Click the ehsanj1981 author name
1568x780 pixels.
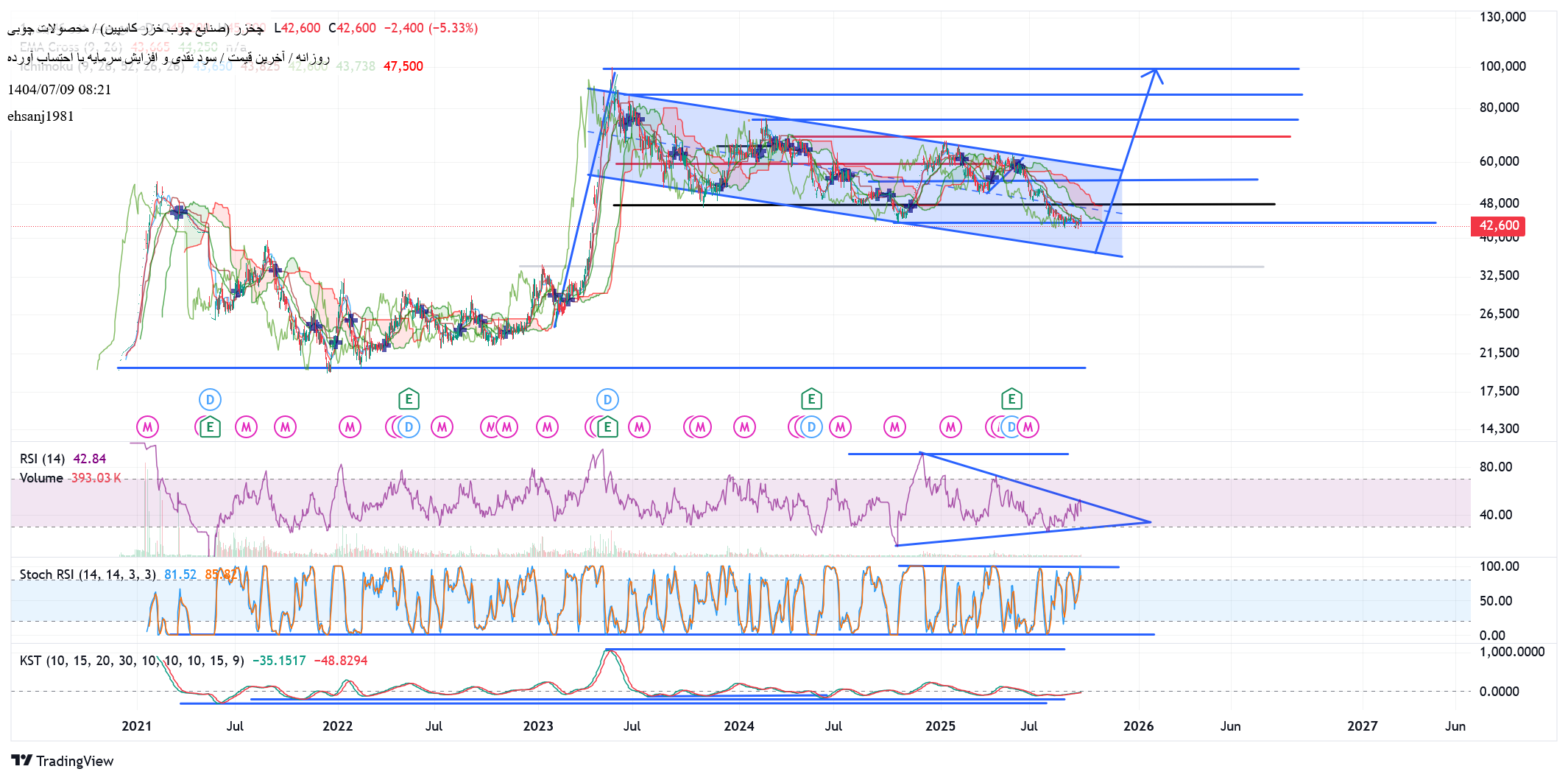pyautogui.click(x=40, y=116)
